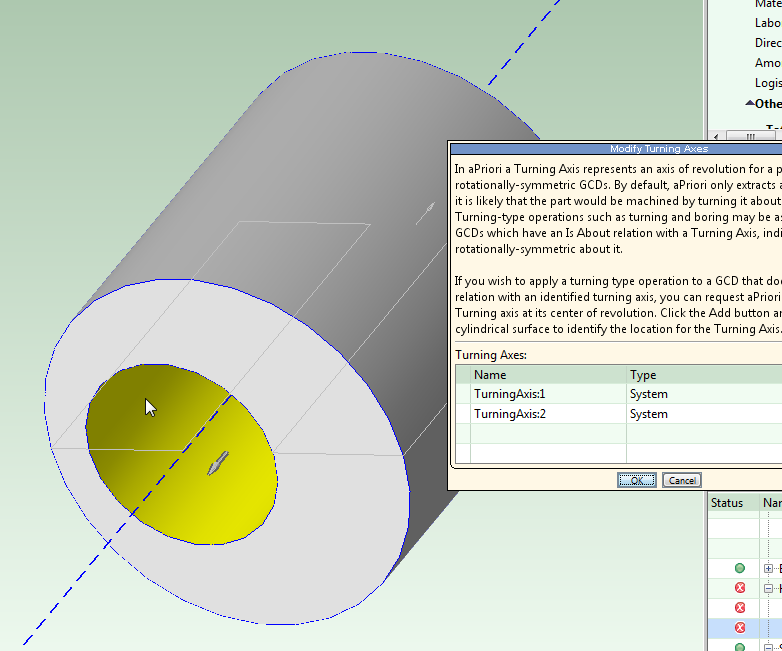The width and height of the screenshot is (782, 651).
Task: Collapse the tree node with minus sign
Action: [x=768, y=588]
